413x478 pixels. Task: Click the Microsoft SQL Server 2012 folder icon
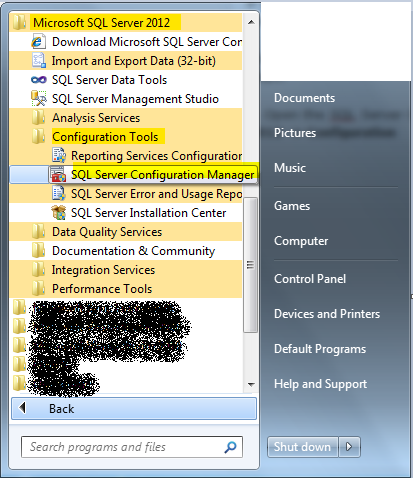click(20, 23)
